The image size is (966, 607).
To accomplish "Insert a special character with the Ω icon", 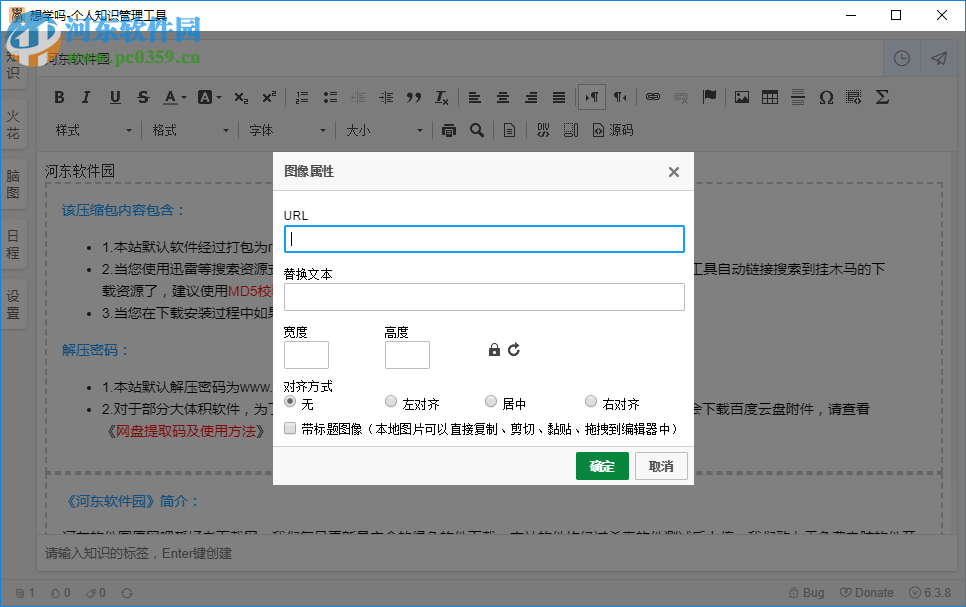I will click(827, 97).
